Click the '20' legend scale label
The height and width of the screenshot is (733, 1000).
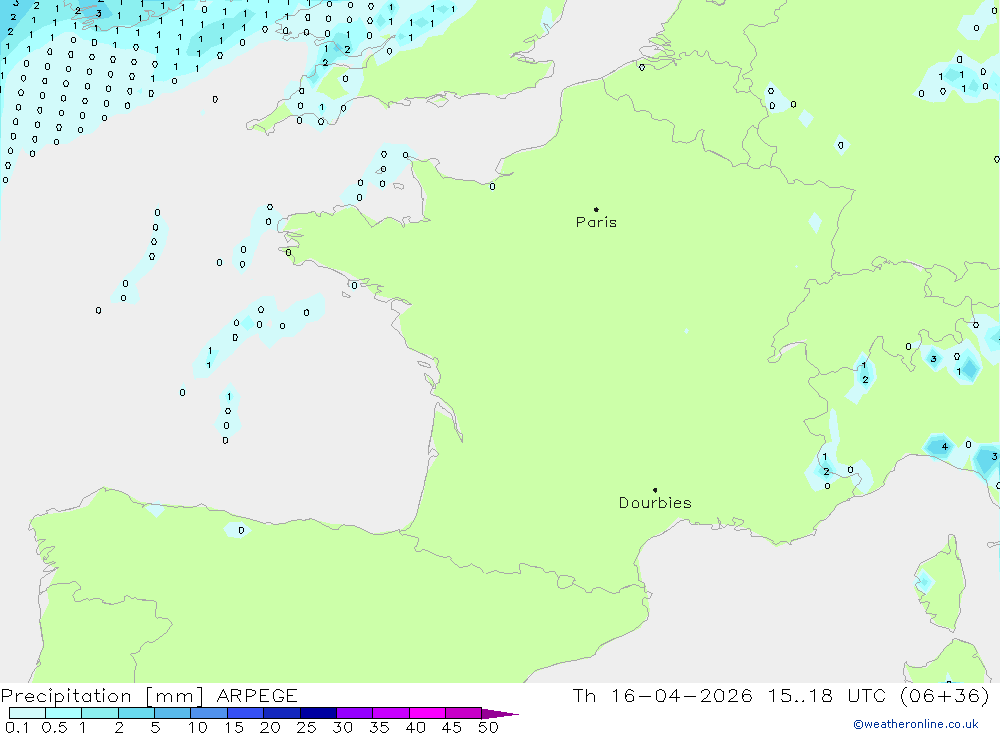(270, 727)
